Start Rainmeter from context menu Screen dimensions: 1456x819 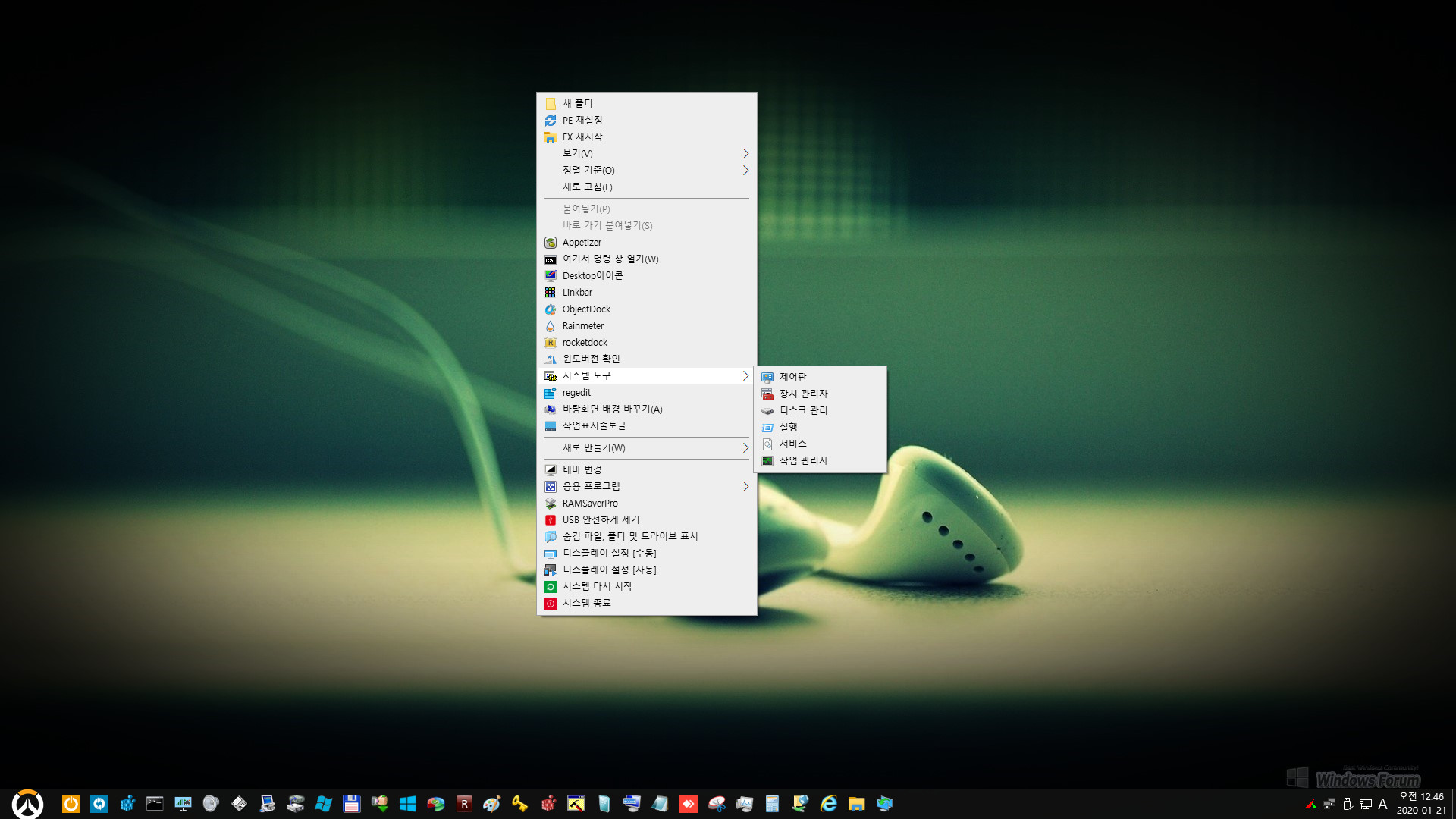pos(646,326)
